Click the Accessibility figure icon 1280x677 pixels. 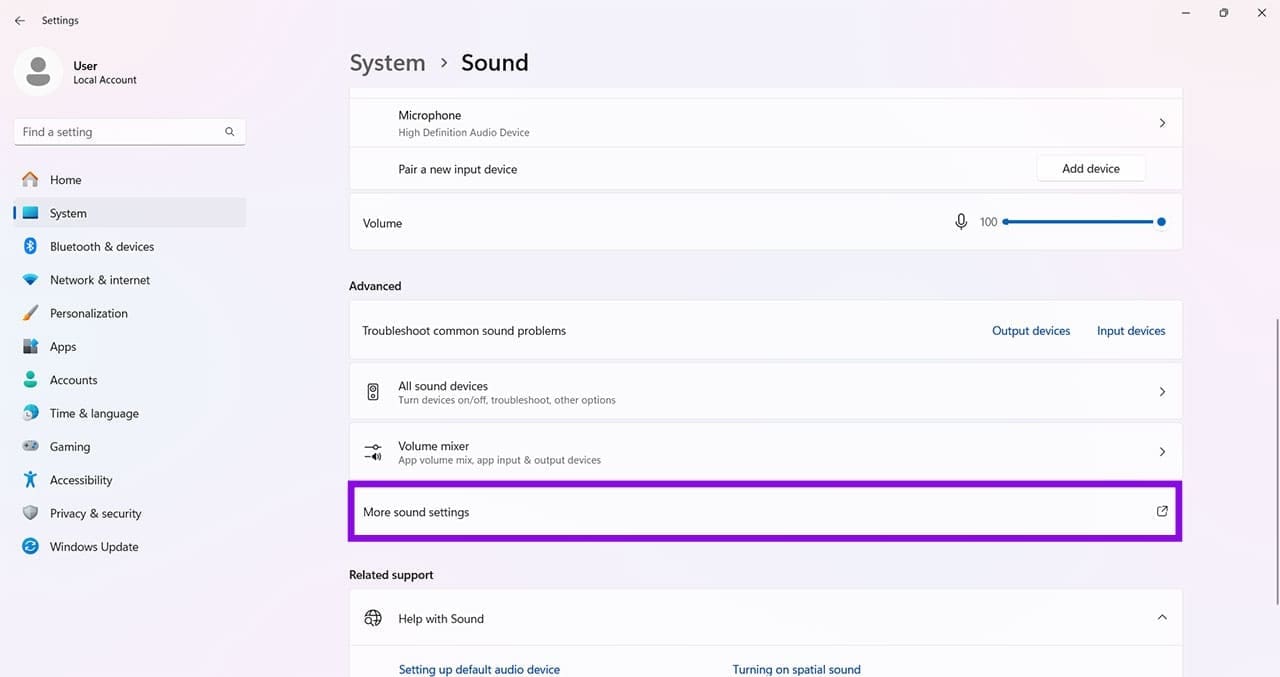(30, 480)
